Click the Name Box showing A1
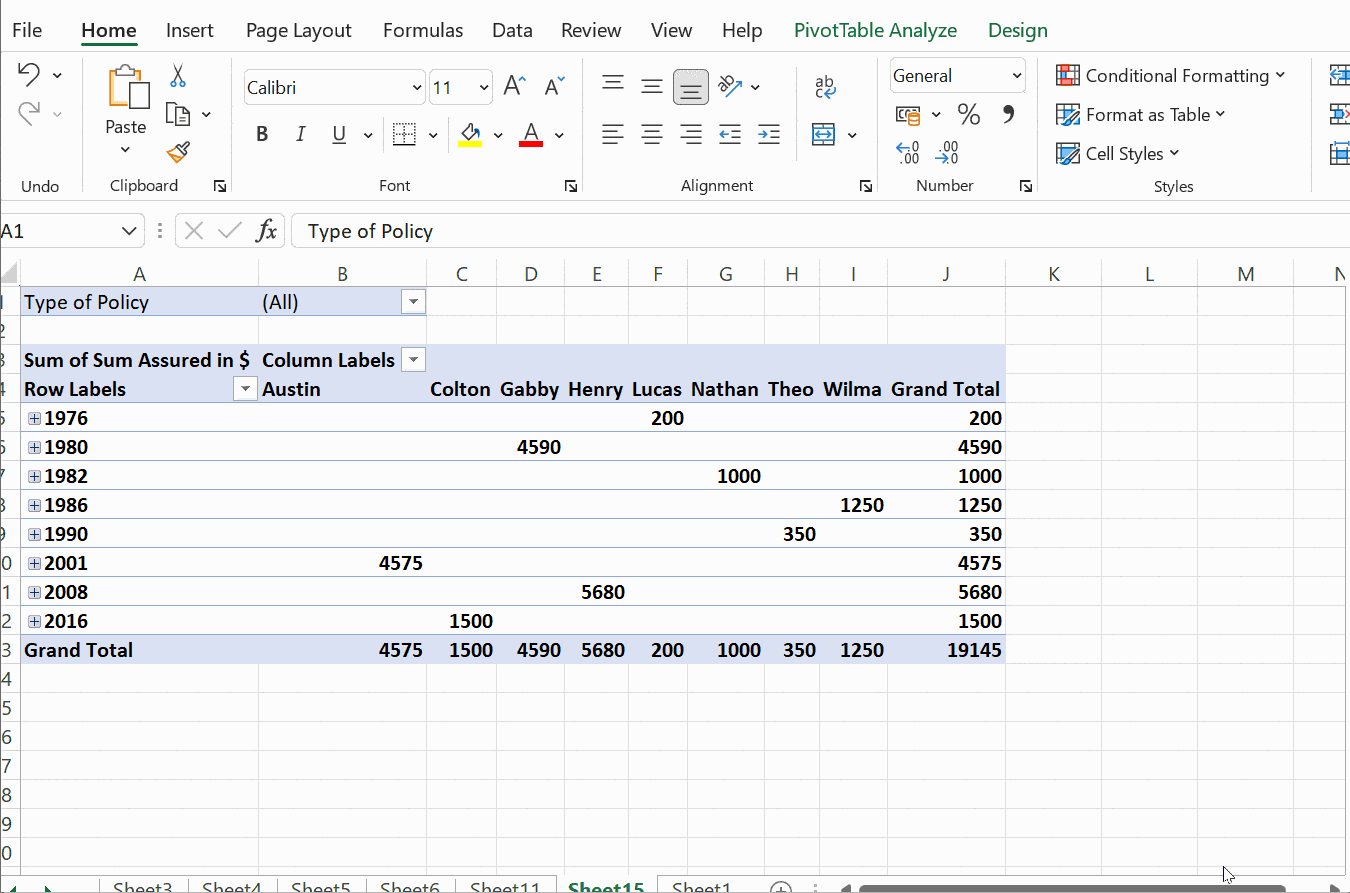Screen dimensions: 1350x893 (x=60, y=231)
